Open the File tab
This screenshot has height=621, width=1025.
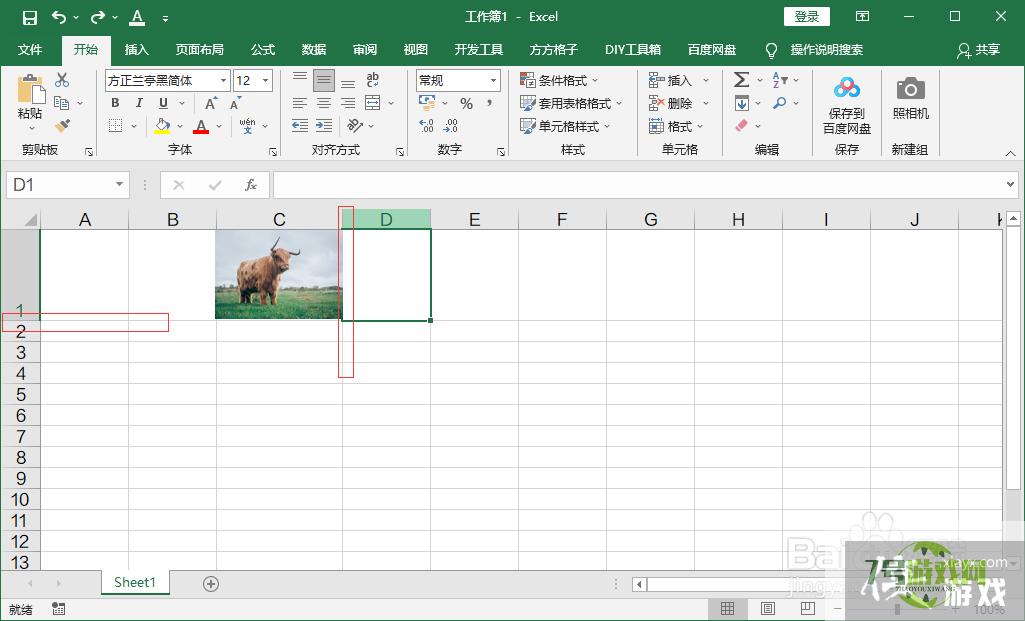pos(30,50)
